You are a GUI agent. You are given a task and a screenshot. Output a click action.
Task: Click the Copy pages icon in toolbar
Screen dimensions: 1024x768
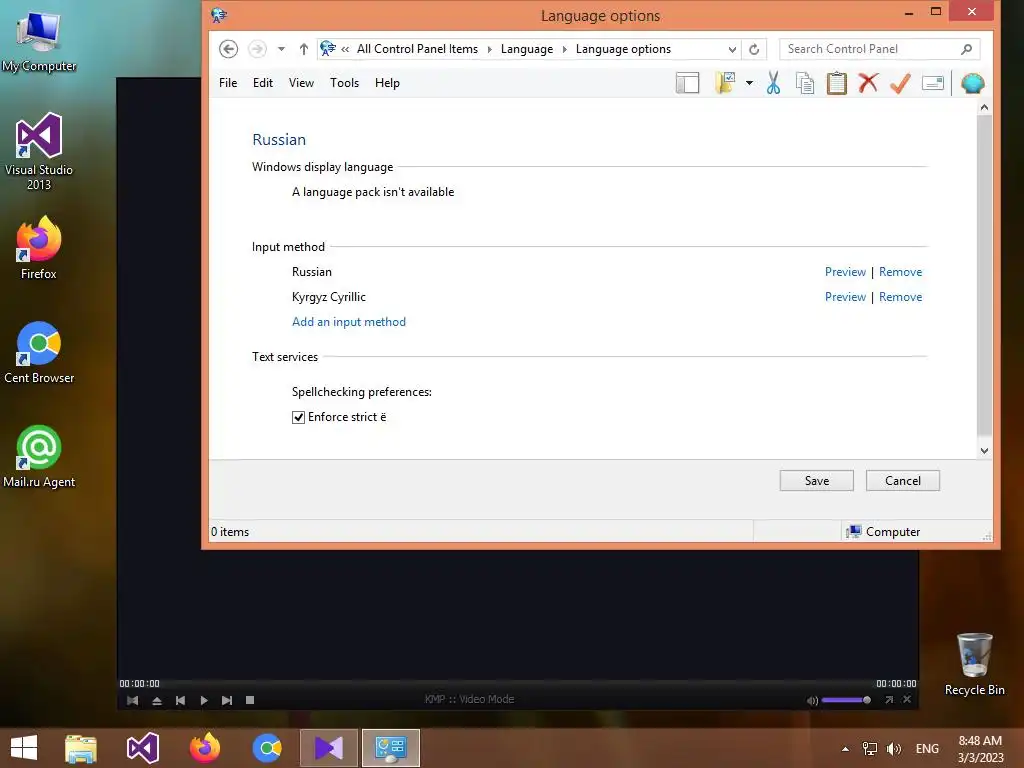[805, 84]
